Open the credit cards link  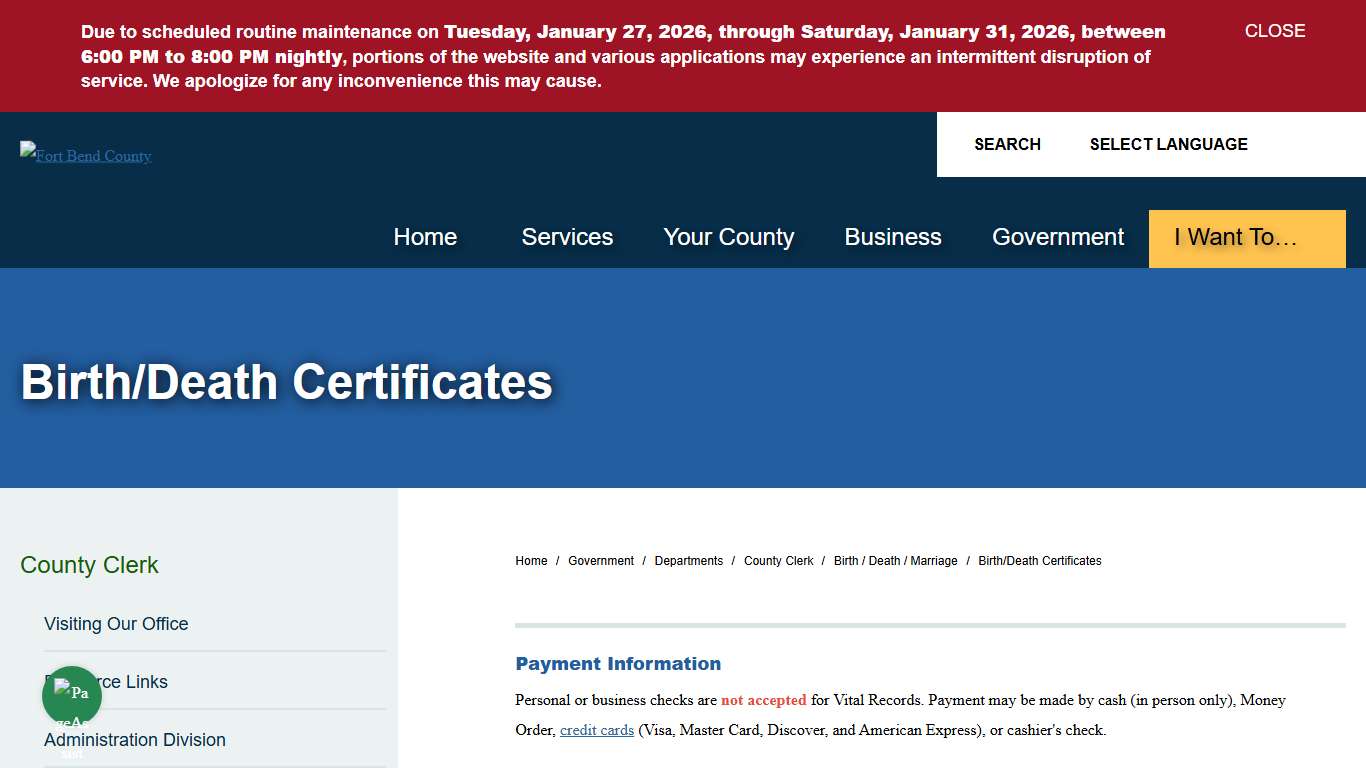596,730
